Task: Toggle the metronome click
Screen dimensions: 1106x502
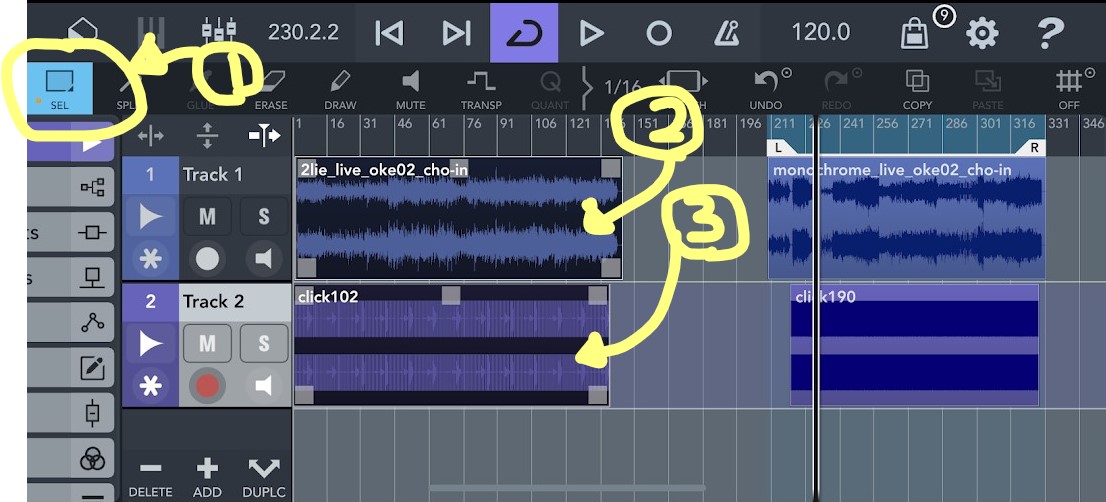Action: (726, 32)
